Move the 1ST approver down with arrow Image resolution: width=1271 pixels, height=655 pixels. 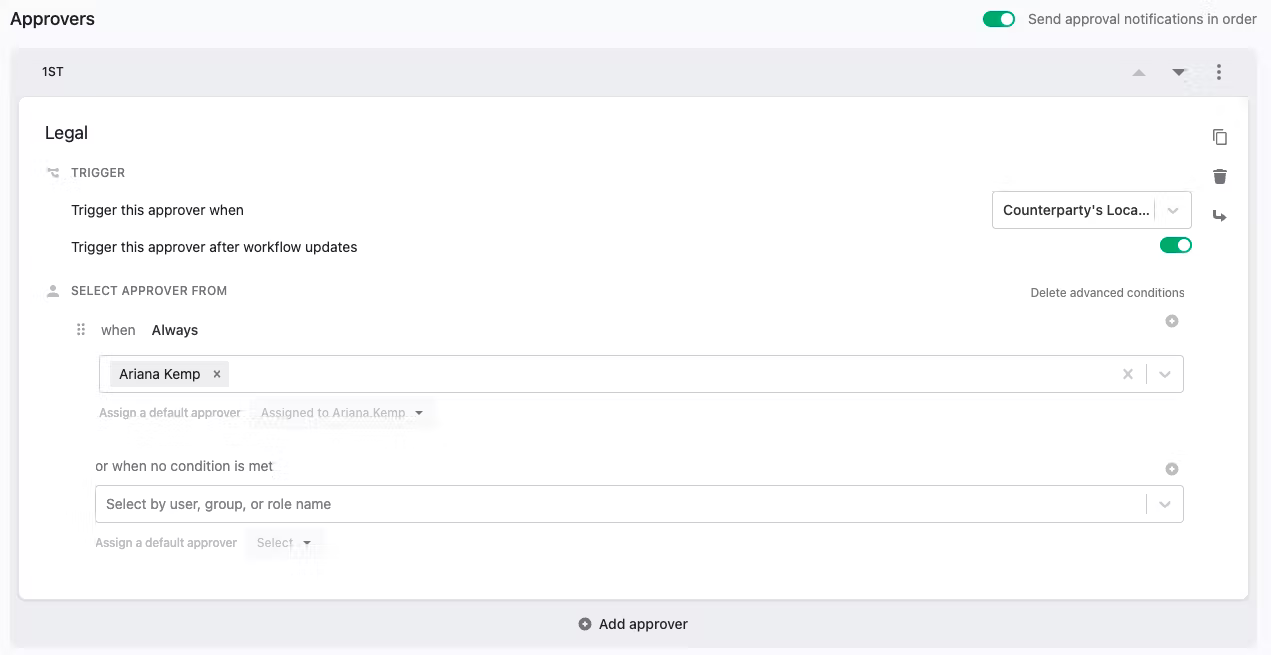1179,72
